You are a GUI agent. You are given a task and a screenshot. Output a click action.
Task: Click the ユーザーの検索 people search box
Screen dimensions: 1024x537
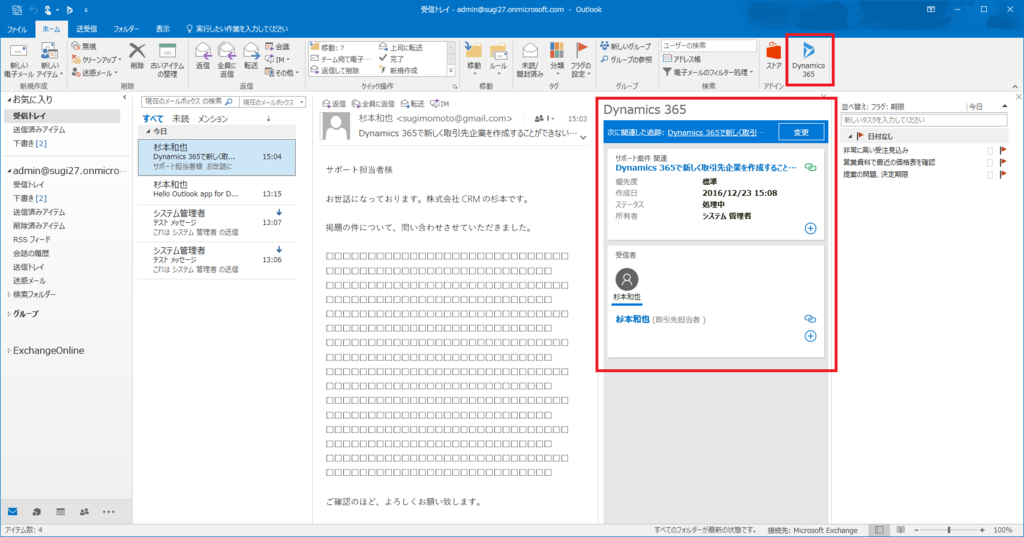pos(709,46)
